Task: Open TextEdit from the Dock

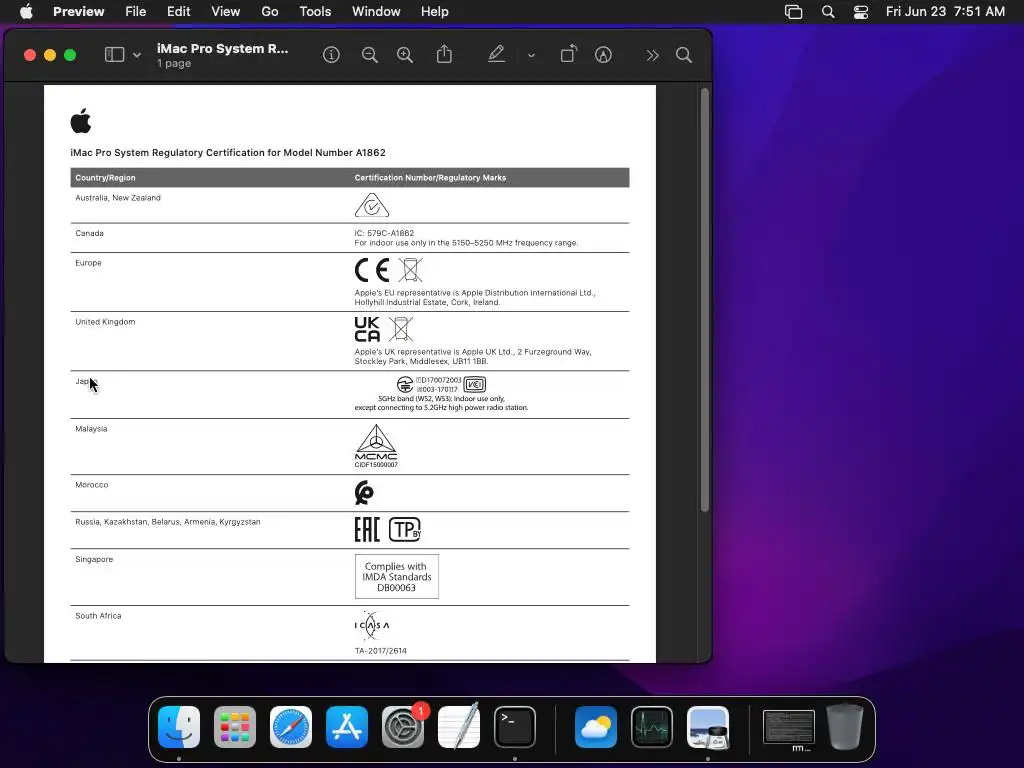Action: point(459,727)
